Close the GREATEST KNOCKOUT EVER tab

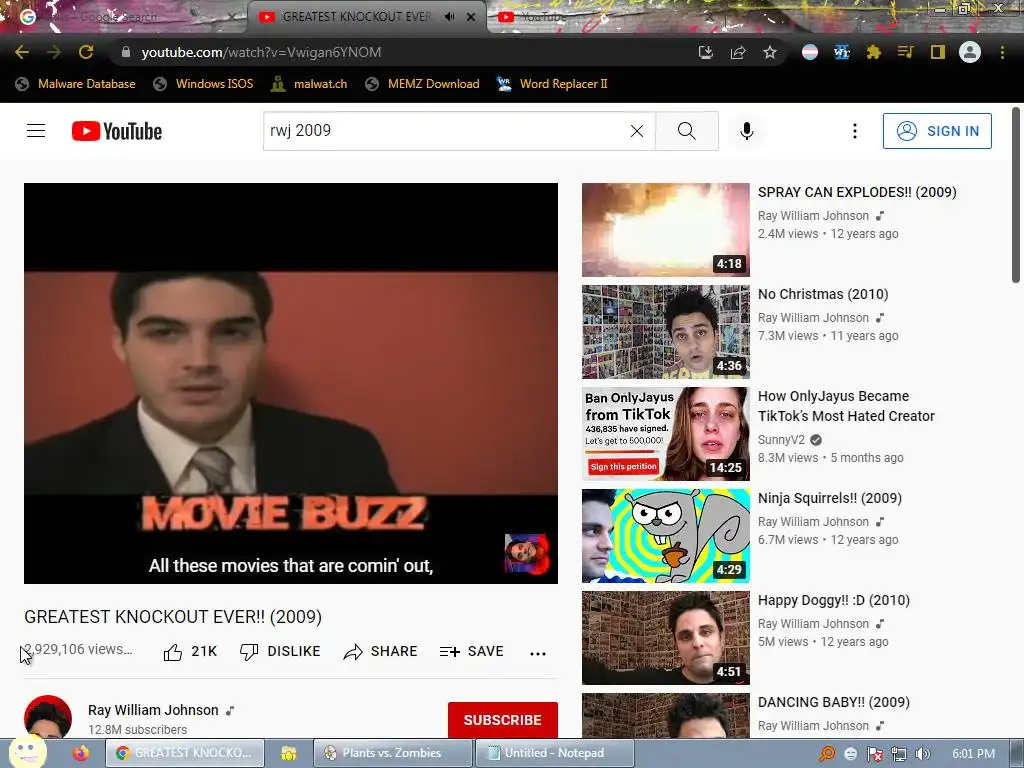(x=471, y=17)
